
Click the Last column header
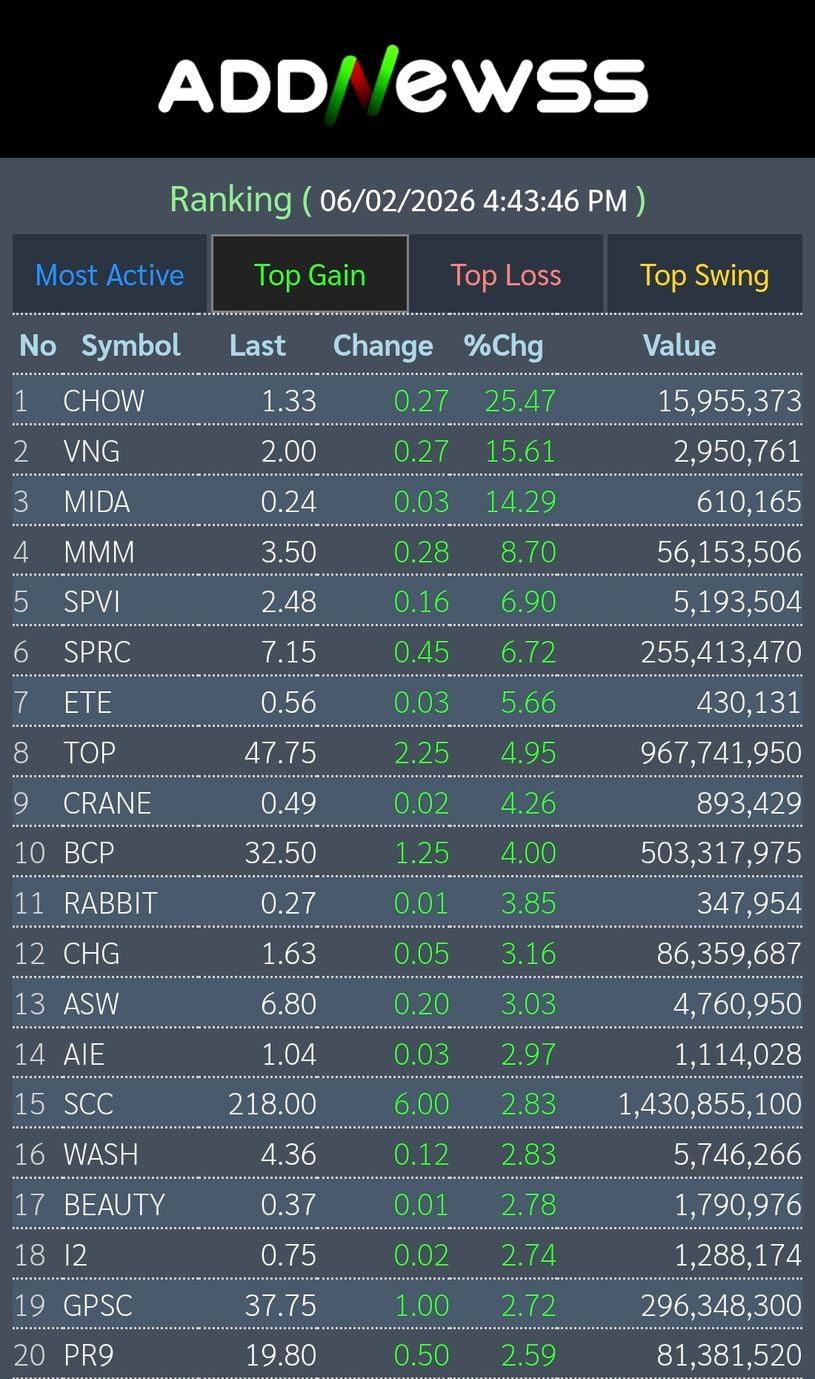coord(257,346)
